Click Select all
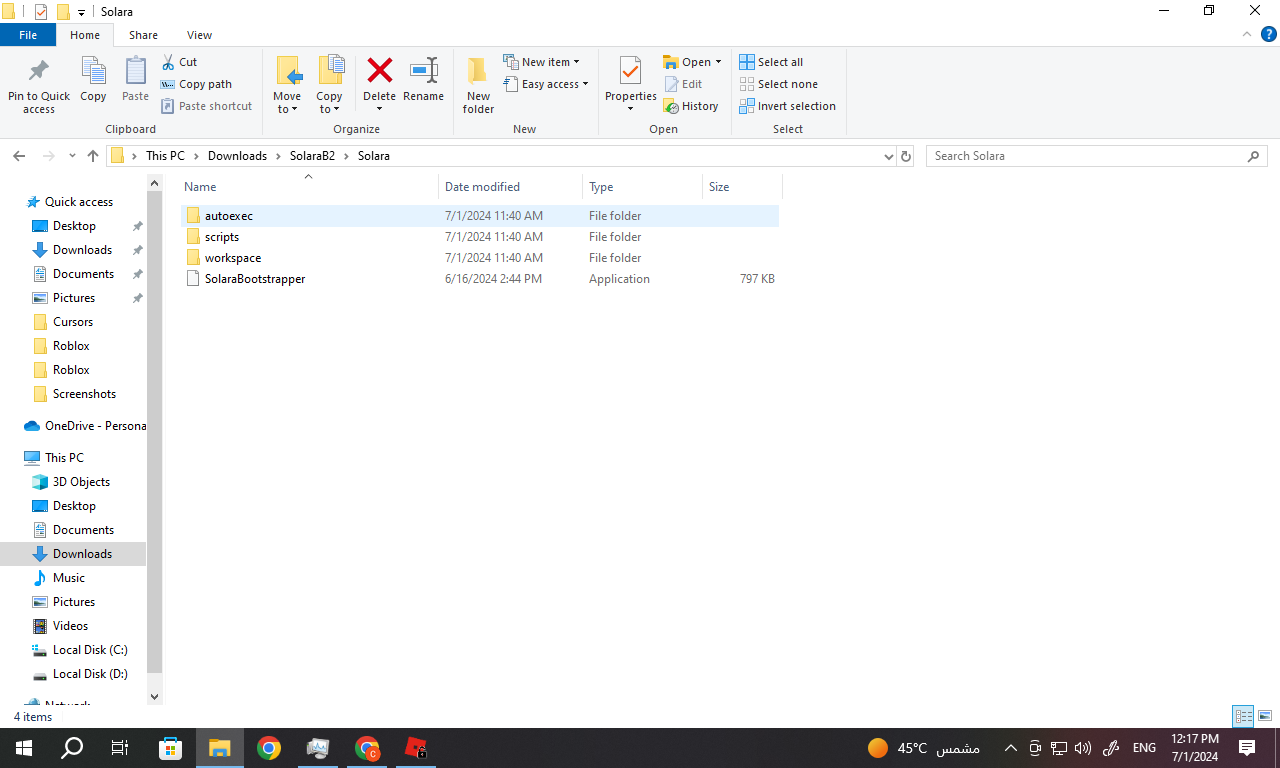1280x768 pixels. (771, 62)
